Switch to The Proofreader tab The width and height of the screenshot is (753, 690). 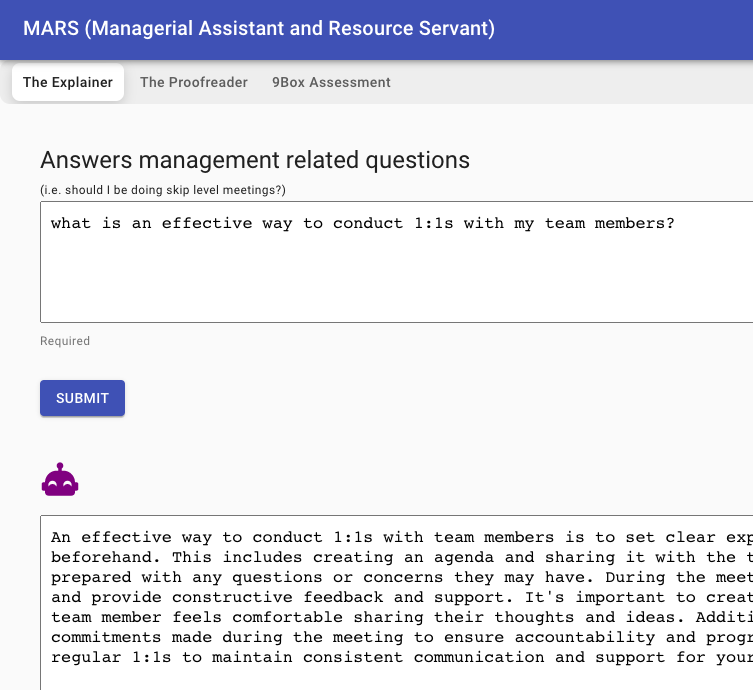(x=193, y=82)
